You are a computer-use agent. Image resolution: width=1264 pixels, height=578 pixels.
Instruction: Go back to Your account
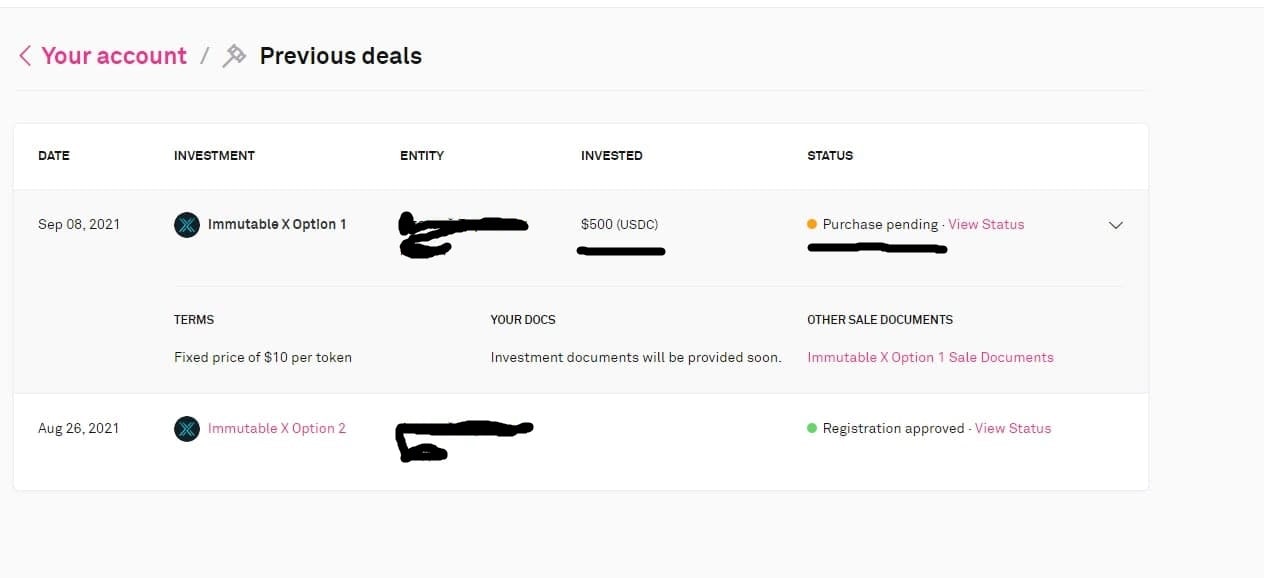click(114, 56)
